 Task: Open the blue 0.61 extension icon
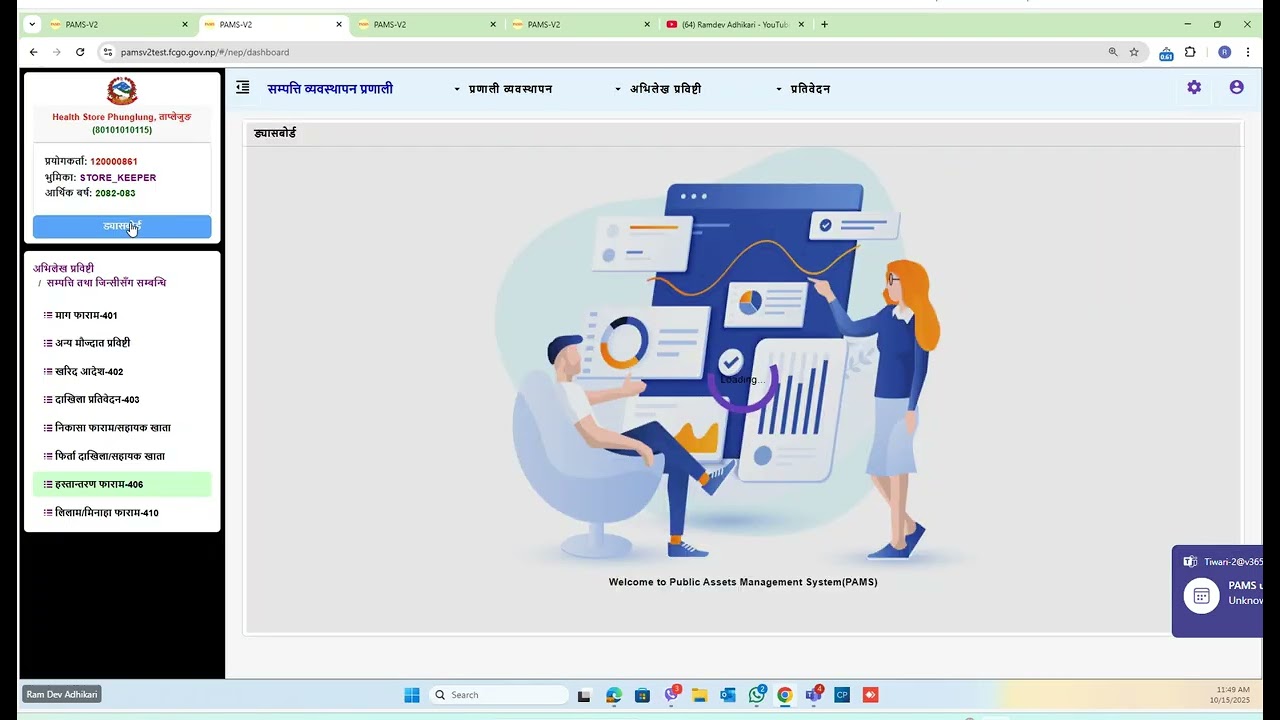pos(1166,53)
